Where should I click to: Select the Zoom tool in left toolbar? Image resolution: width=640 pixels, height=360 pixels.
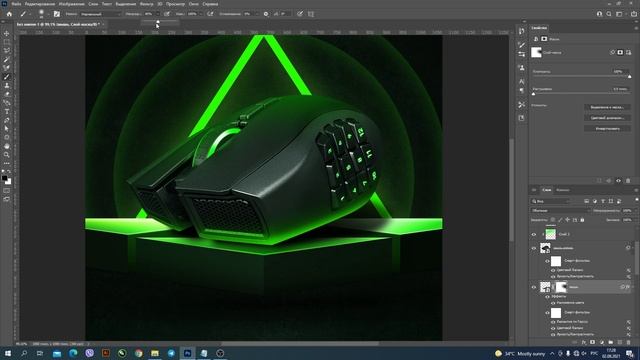click(7, 155)
